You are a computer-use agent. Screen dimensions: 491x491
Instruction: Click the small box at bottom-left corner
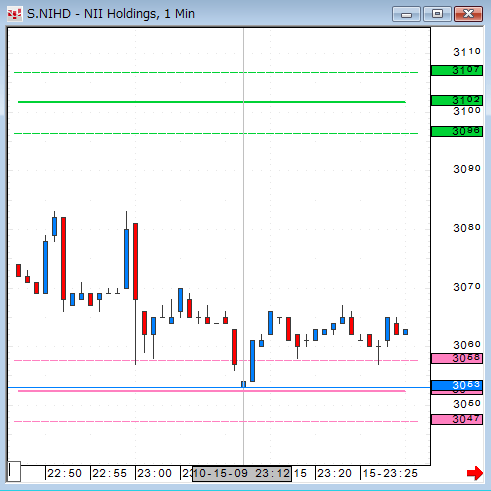coord(14,471)
